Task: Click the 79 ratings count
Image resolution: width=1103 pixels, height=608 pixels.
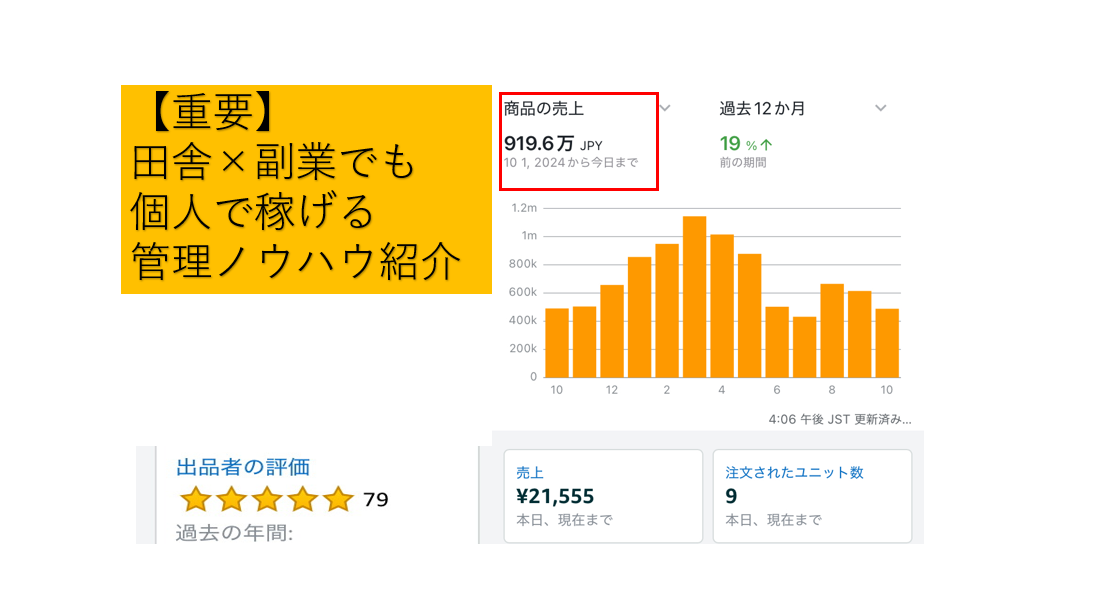Action: 376,500
